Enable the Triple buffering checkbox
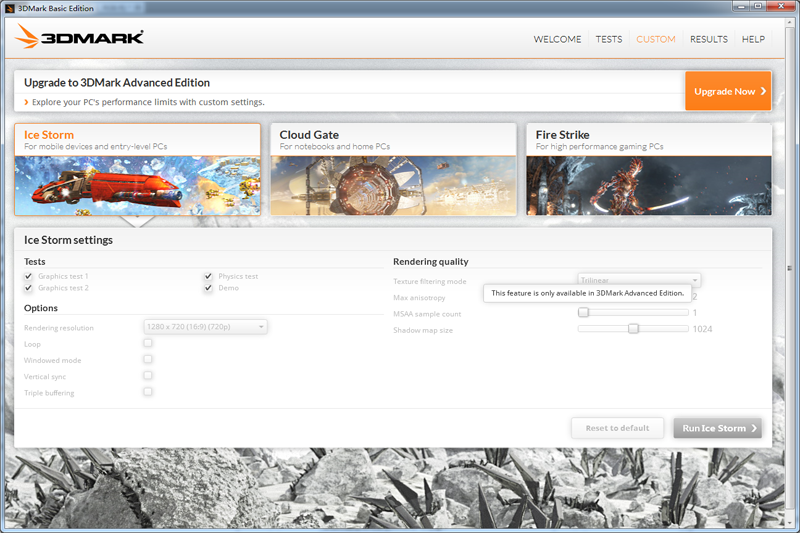Screen dimensions: 800x533 pos(148,392)
